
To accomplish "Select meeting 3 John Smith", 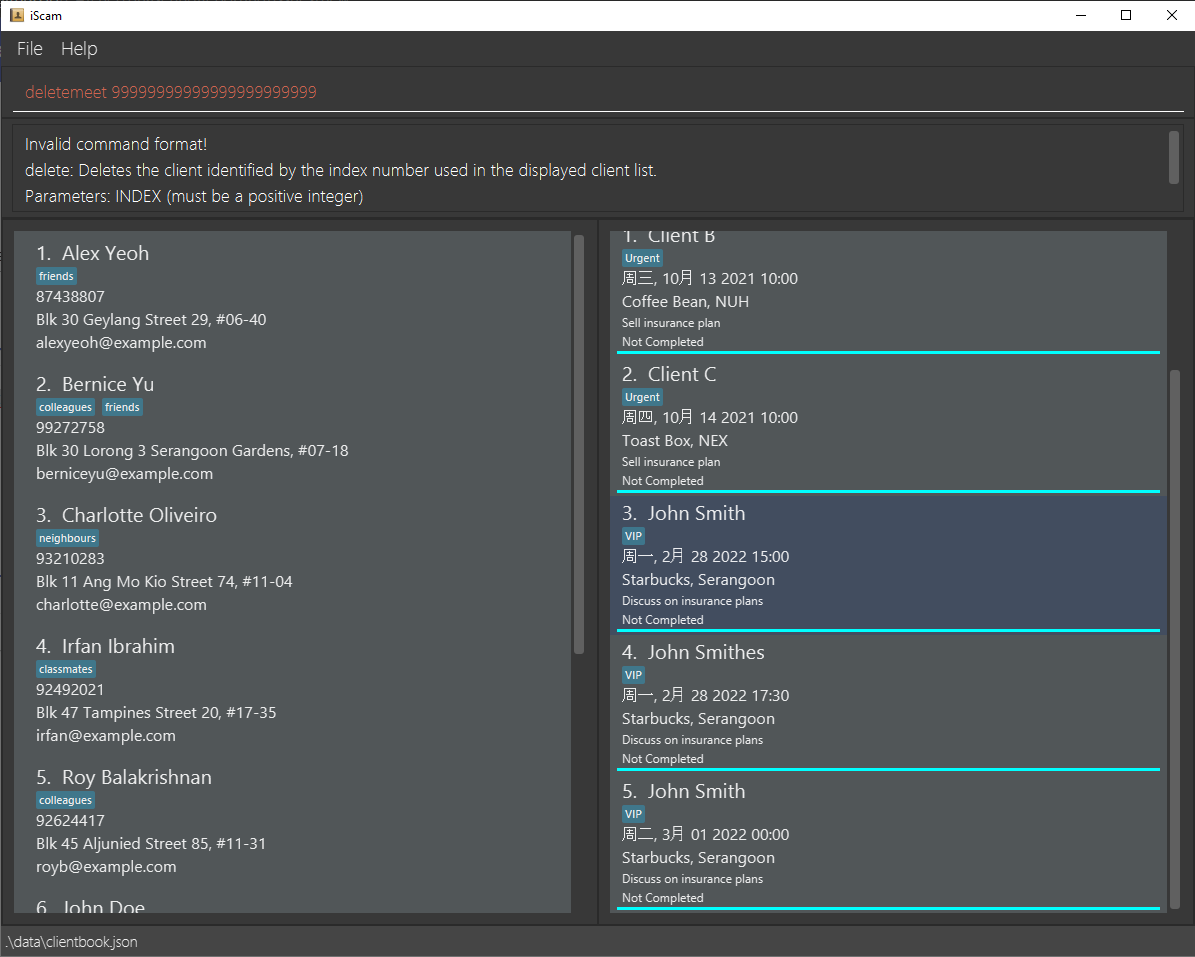I will (889, 563).
